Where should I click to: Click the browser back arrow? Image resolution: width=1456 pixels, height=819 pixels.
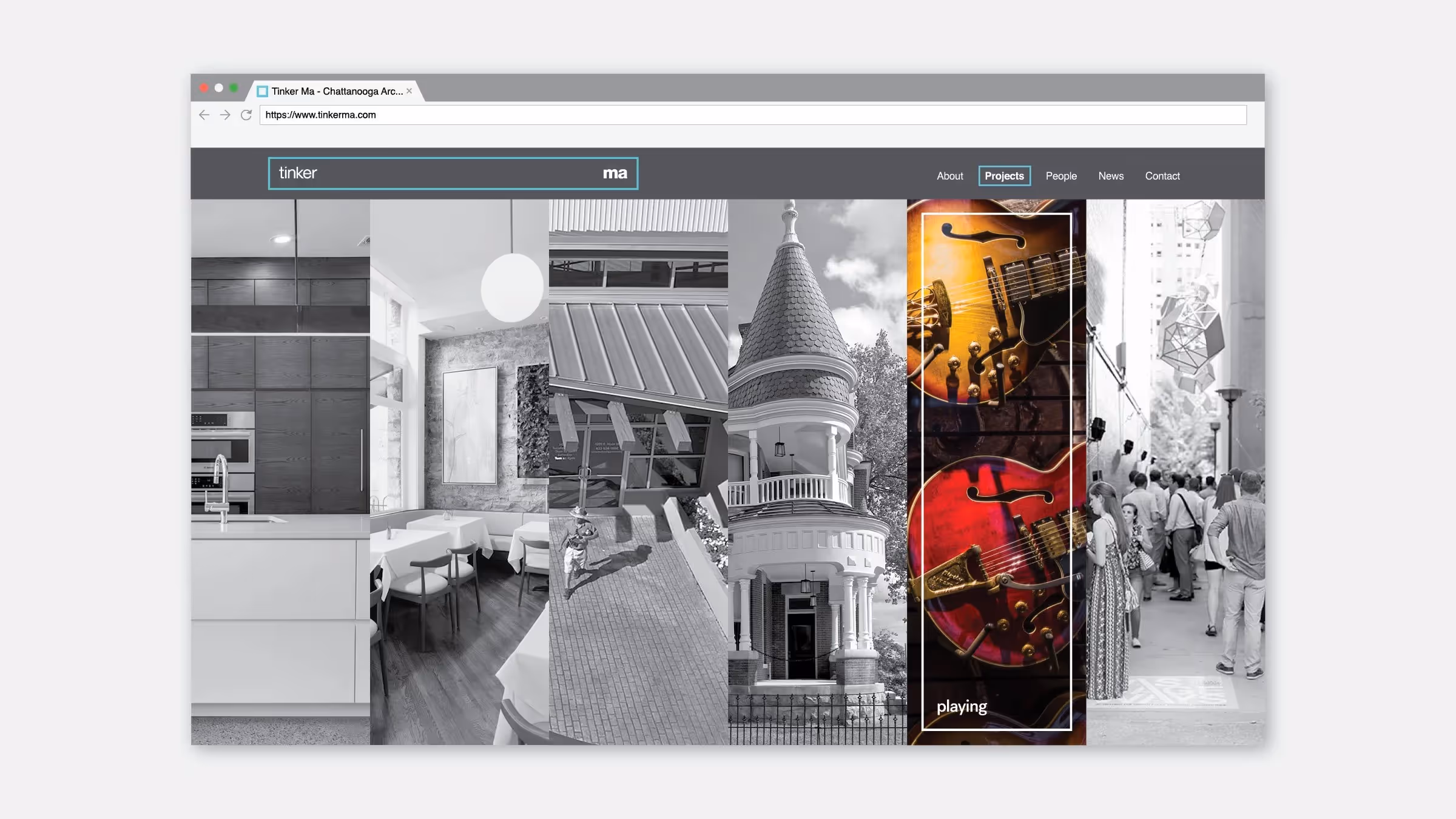pos(204,115)
